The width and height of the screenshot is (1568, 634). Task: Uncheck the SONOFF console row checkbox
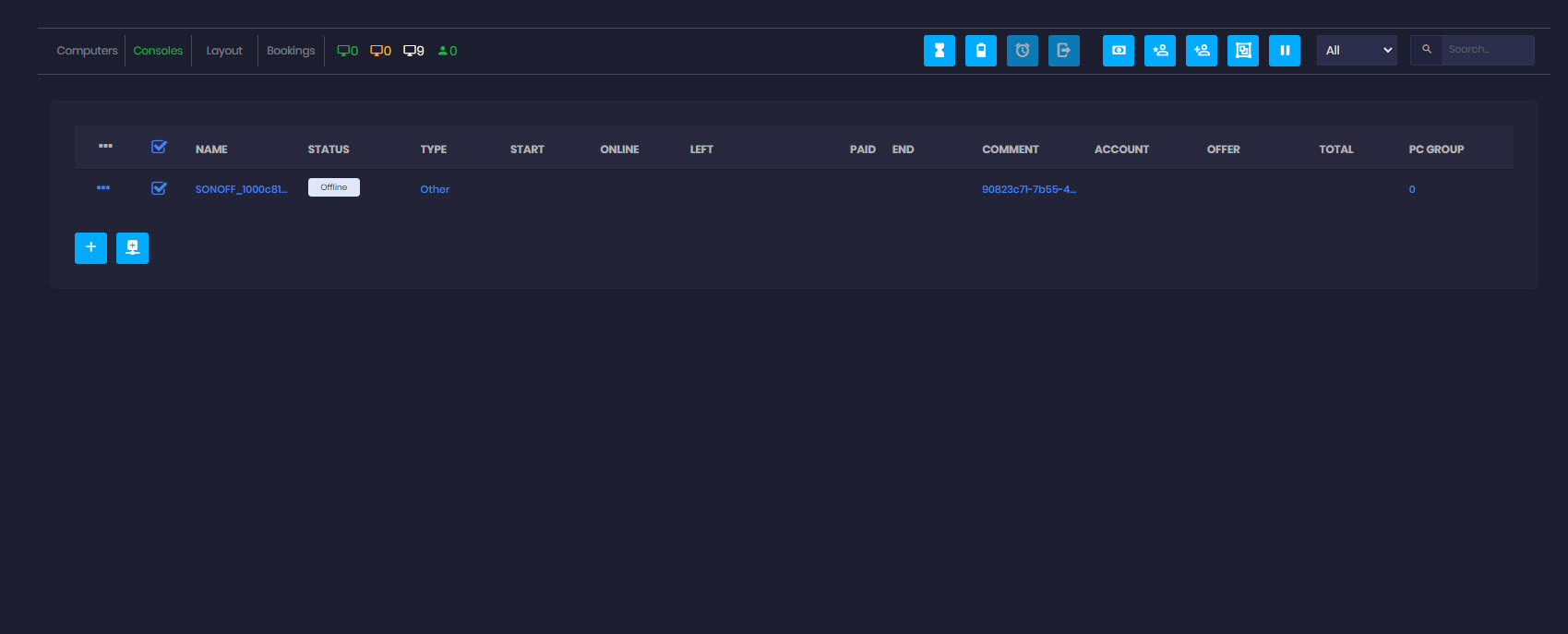pyautogui.click(x=159, y=188)
